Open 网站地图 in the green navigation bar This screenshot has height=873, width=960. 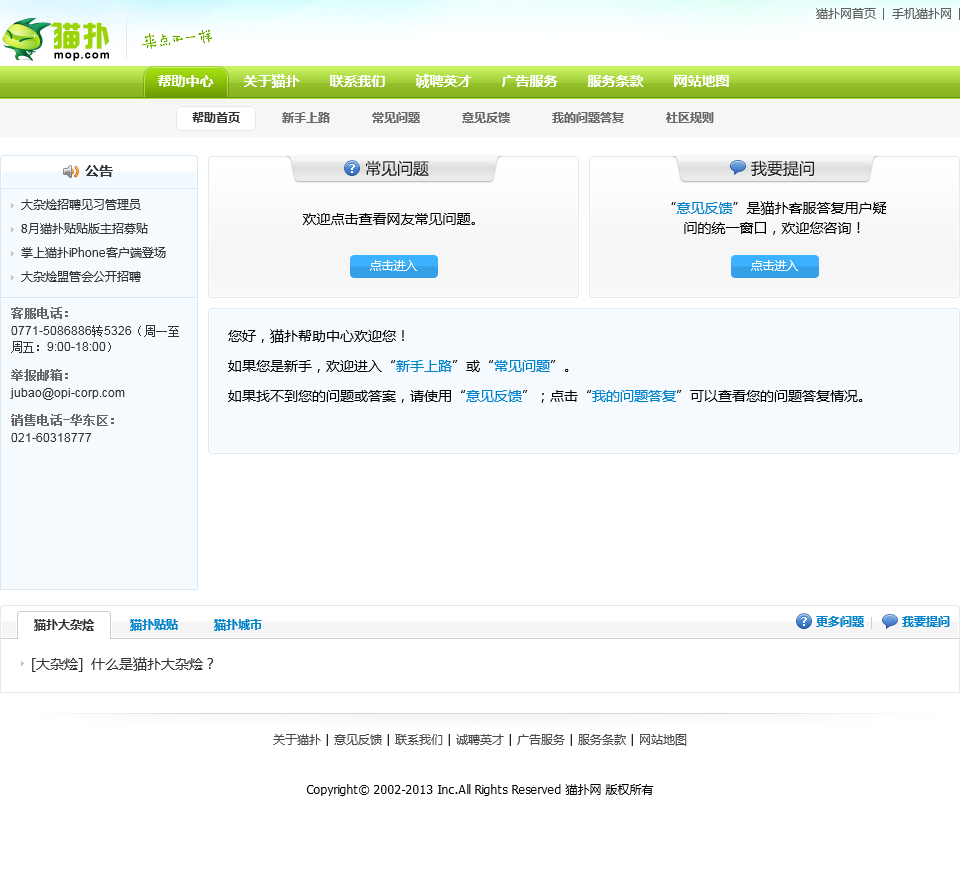click(701, 81)
